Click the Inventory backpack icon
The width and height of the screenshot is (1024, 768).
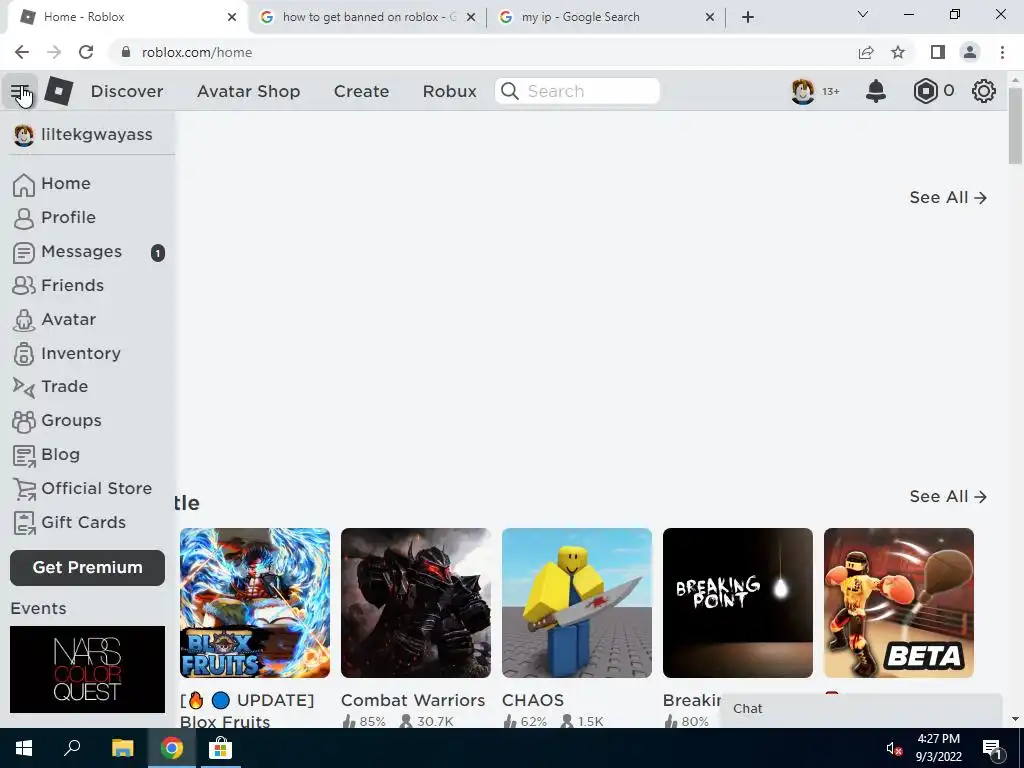click(x=24, y=353)
